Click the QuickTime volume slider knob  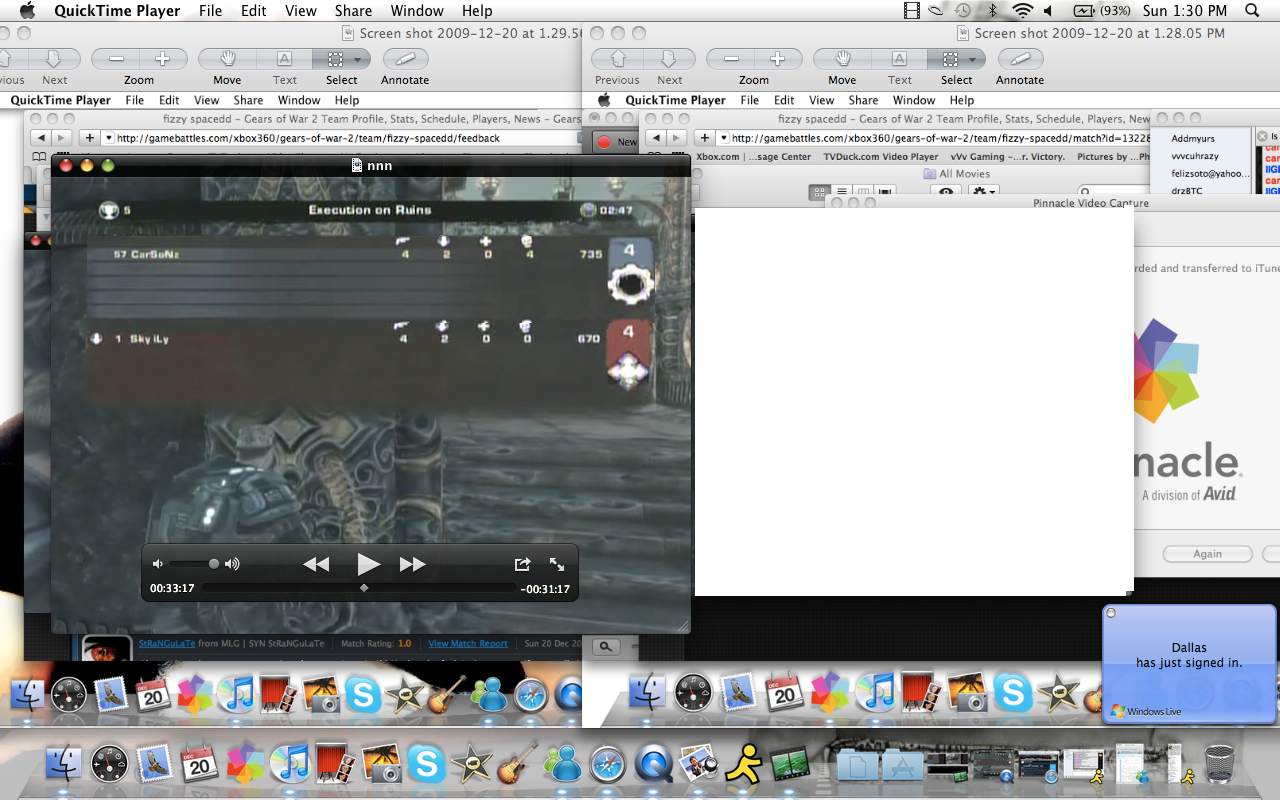click(x=213, y=564)
